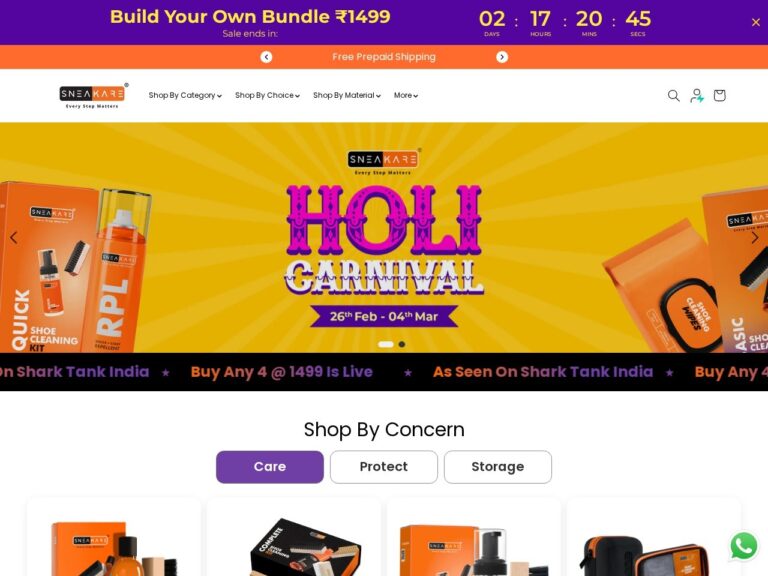Viewport: 768px width, 576px height.
Task: Switch to the Protect tab
Action: (x=384, y=467)
